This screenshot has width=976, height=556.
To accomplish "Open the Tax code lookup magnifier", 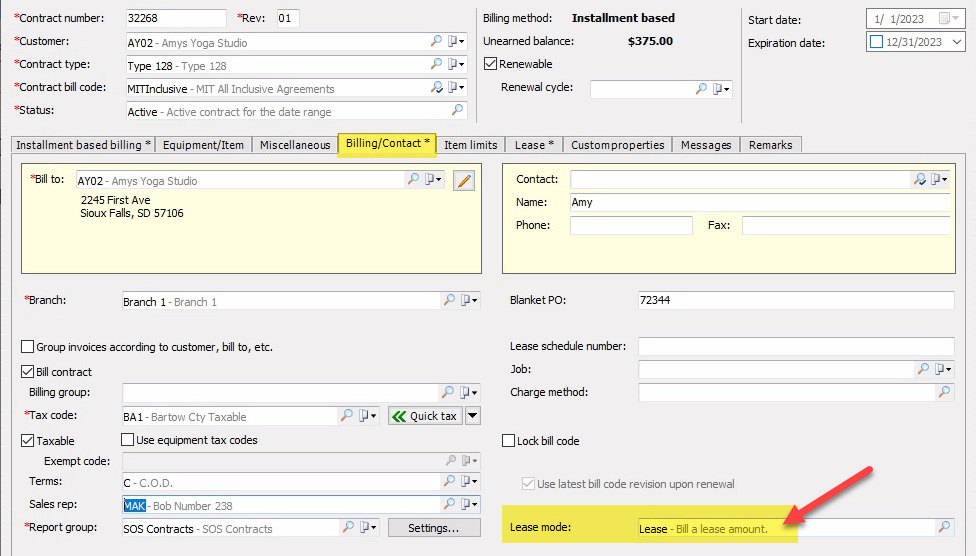I will pos(347,415).
